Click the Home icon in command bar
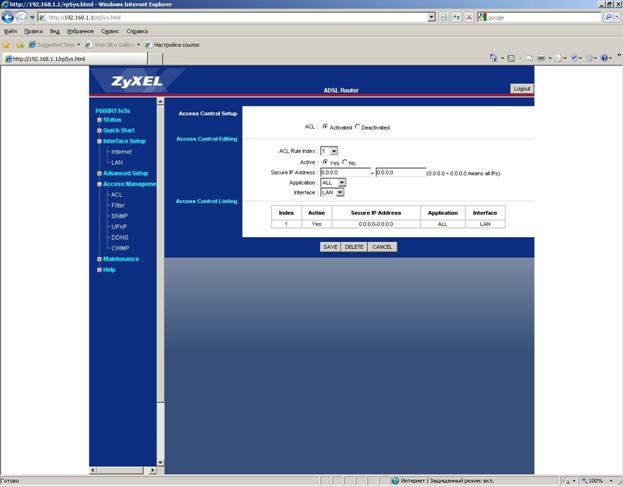The height and width of the screenshot is (487, 623). [x=493, y=58]
